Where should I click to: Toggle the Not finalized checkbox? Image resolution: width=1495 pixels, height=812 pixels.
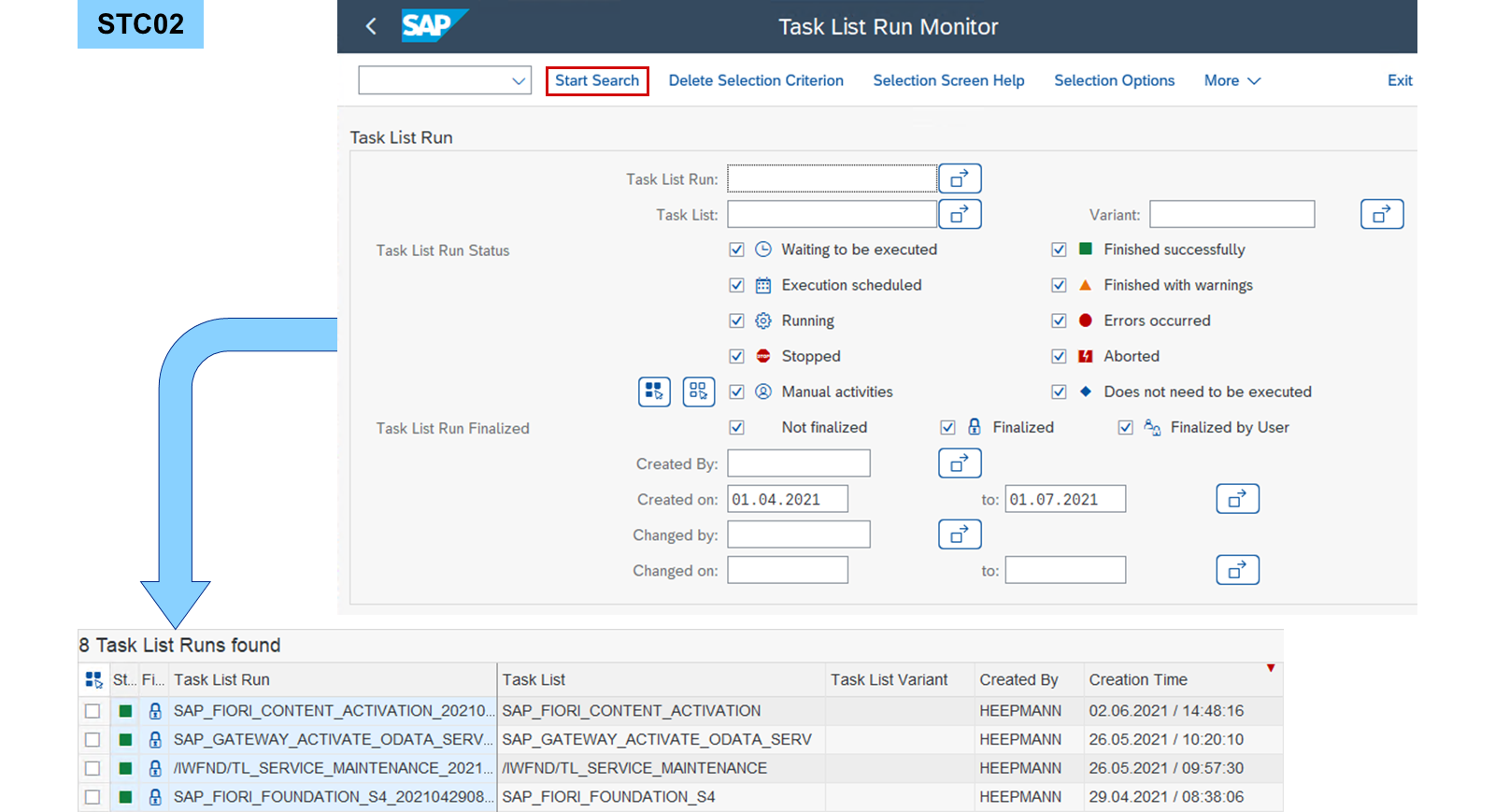[736, 427]
